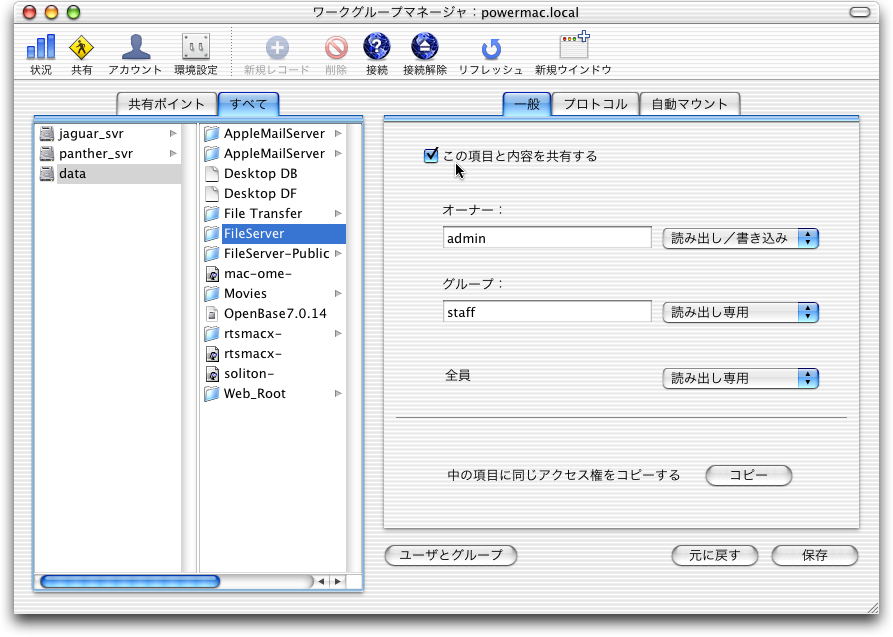Open the owner permission dropdown

(740, 238)
